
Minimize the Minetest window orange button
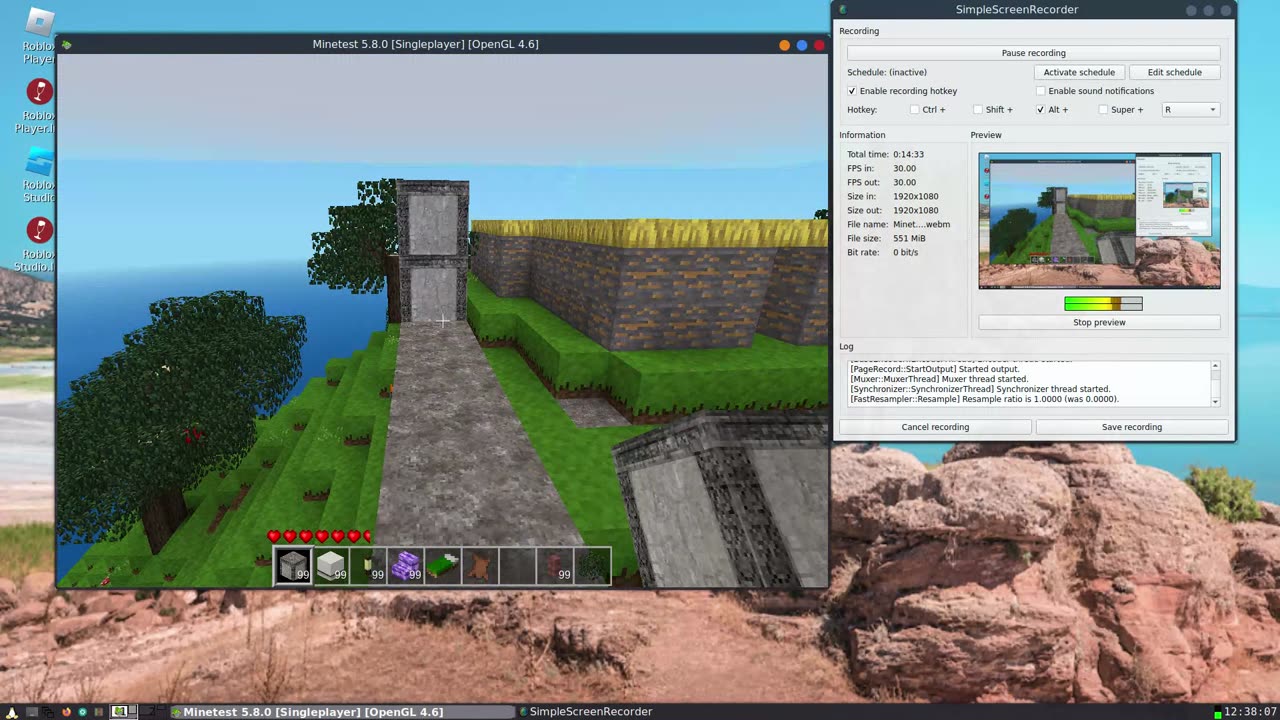click(784, 45)
